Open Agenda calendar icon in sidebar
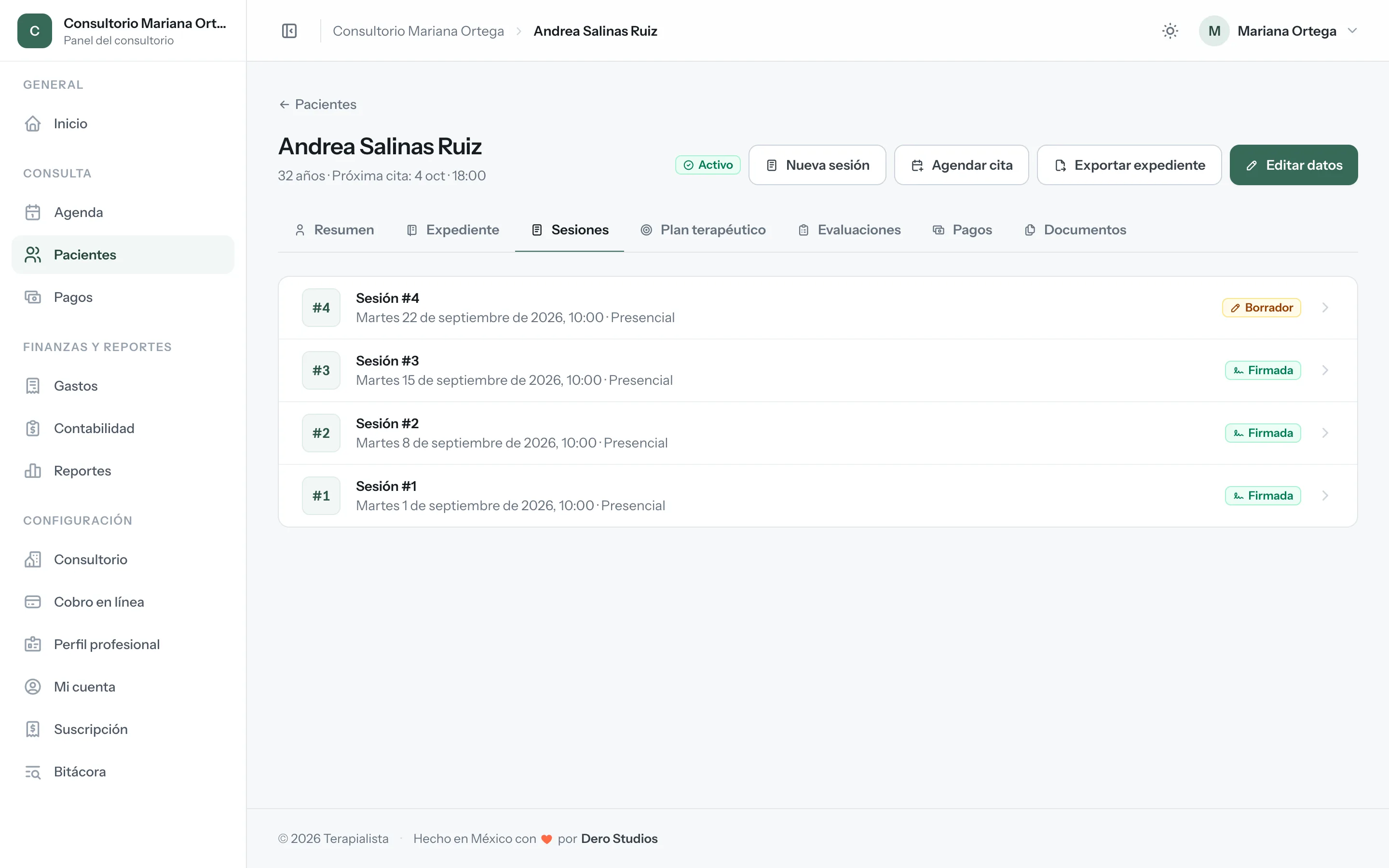 [33, 212]
